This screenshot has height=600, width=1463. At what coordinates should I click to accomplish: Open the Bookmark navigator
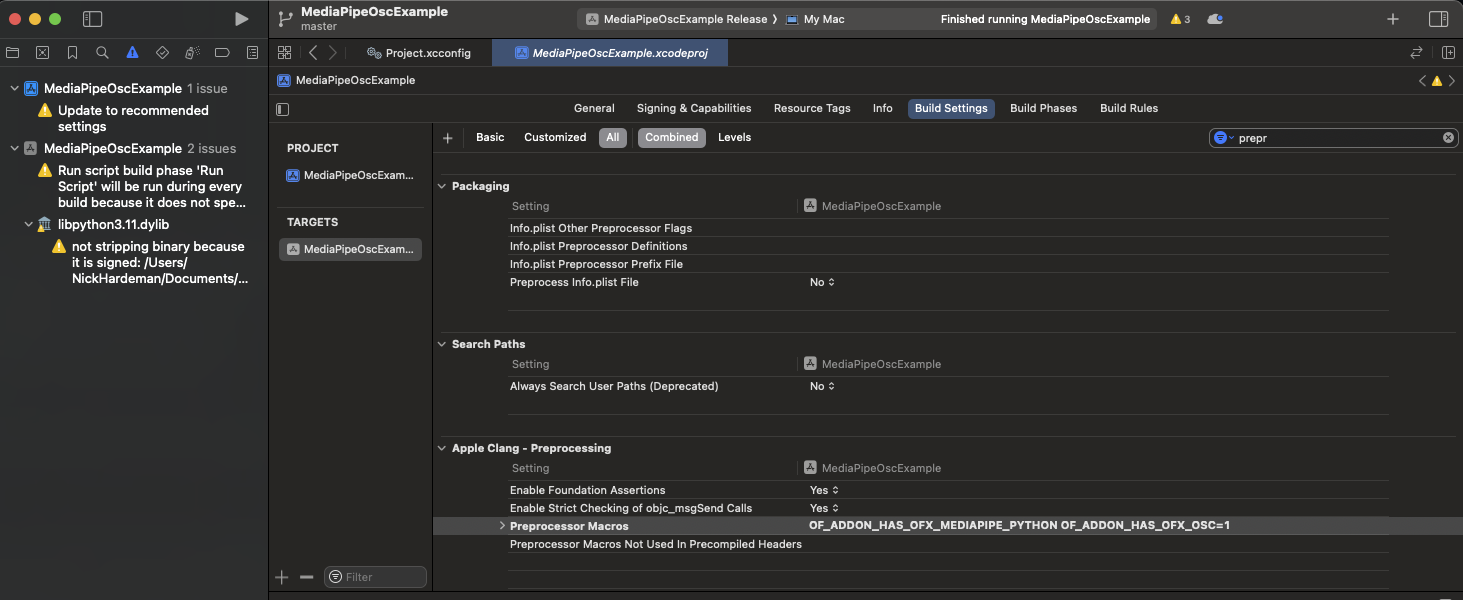click(x=73, y=53)
